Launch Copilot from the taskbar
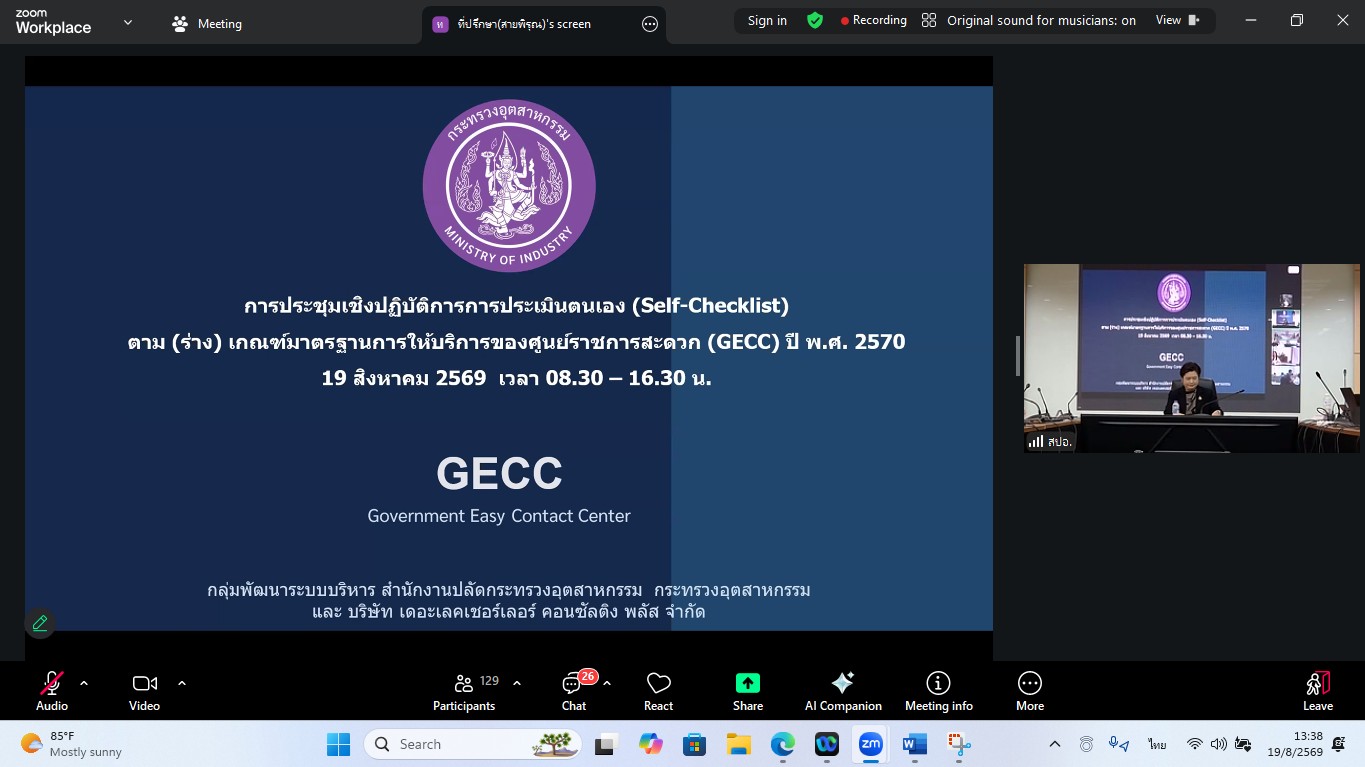 click(651, 744)
